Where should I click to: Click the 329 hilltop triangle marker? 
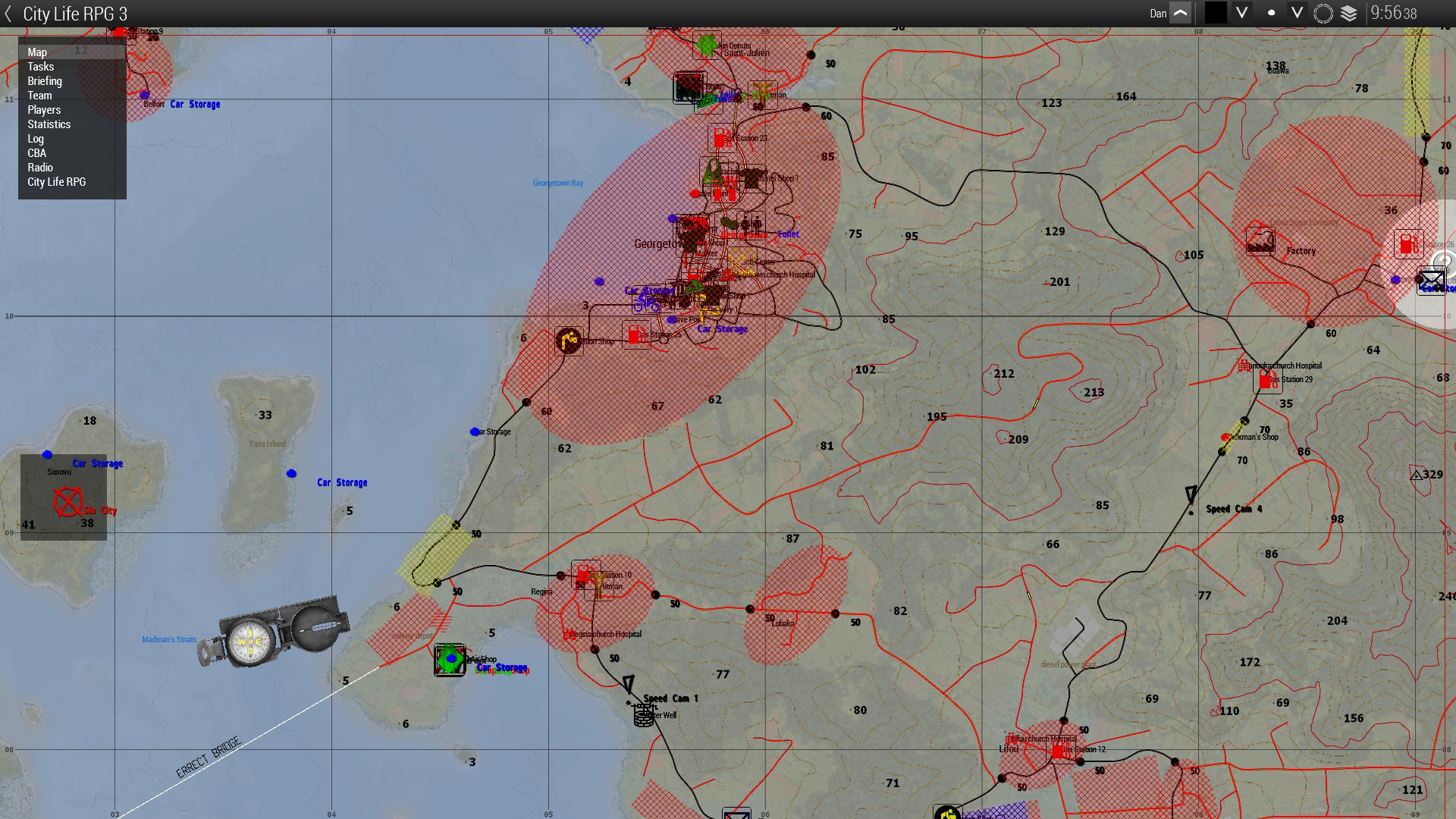click(x=1416, y=475)
